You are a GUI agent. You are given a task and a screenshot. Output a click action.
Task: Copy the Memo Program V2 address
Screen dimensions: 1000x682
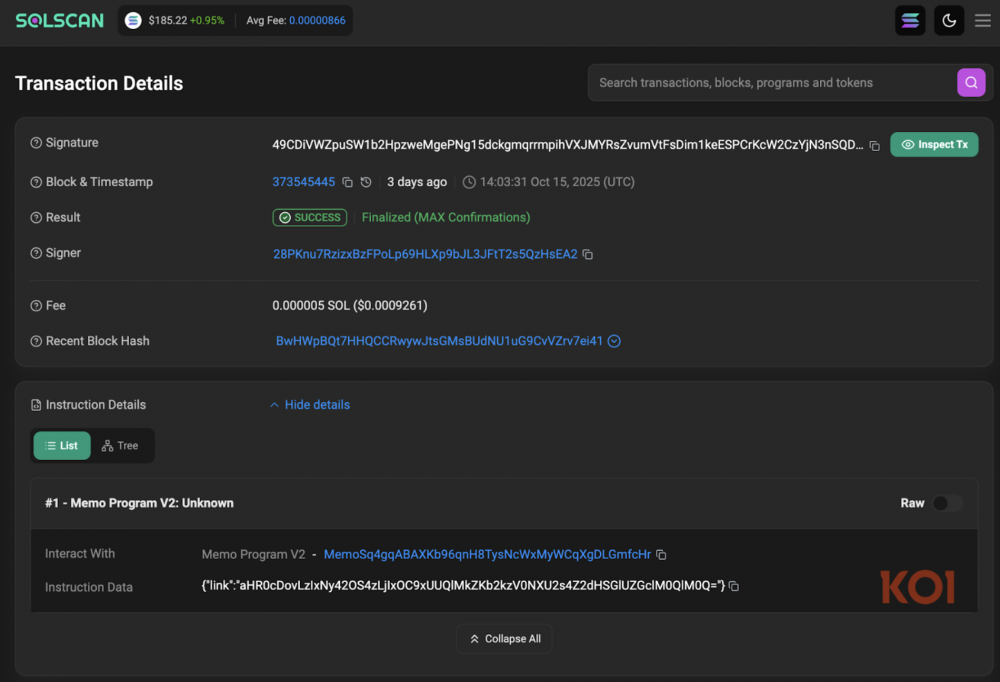[661, 555]
